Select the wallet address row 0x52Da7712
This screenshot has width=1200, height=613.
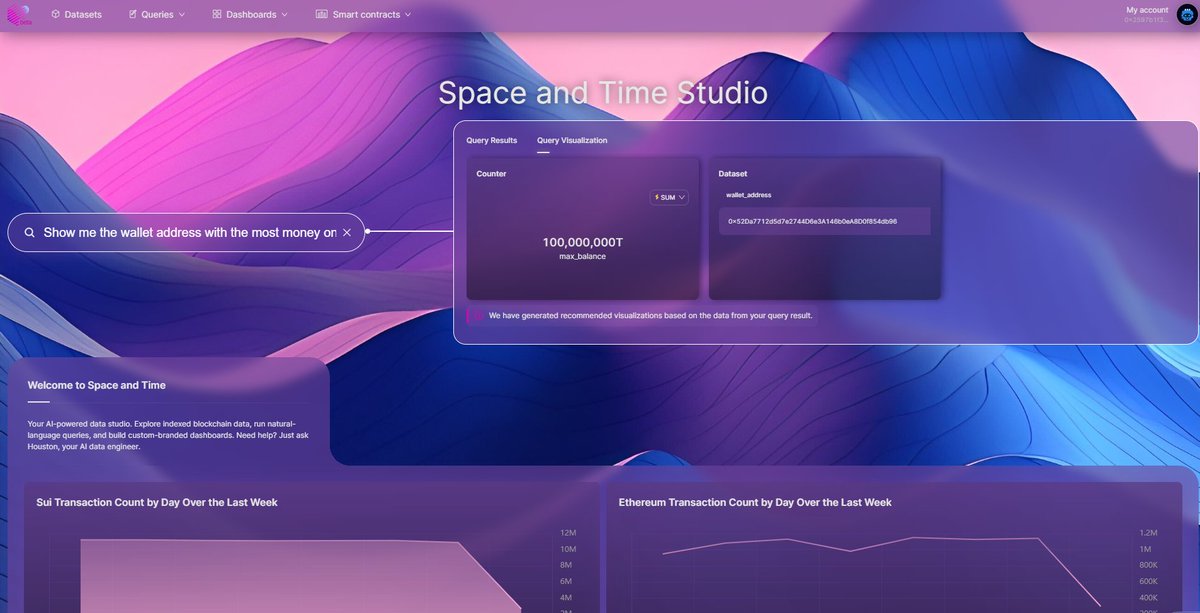(825, 221)
